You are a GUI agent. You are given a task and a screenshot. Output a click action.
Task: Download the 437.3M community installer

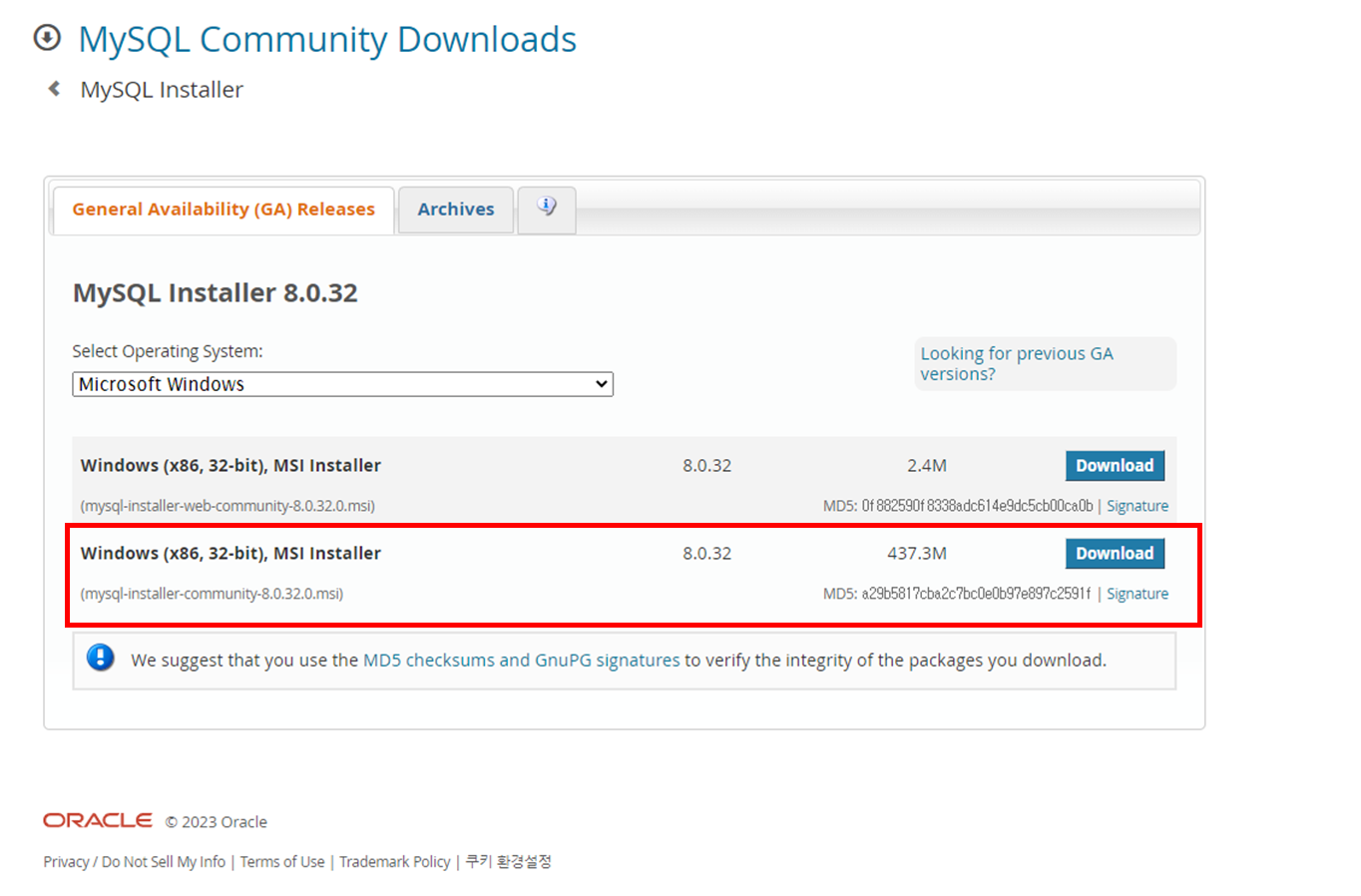point(1115,554)
